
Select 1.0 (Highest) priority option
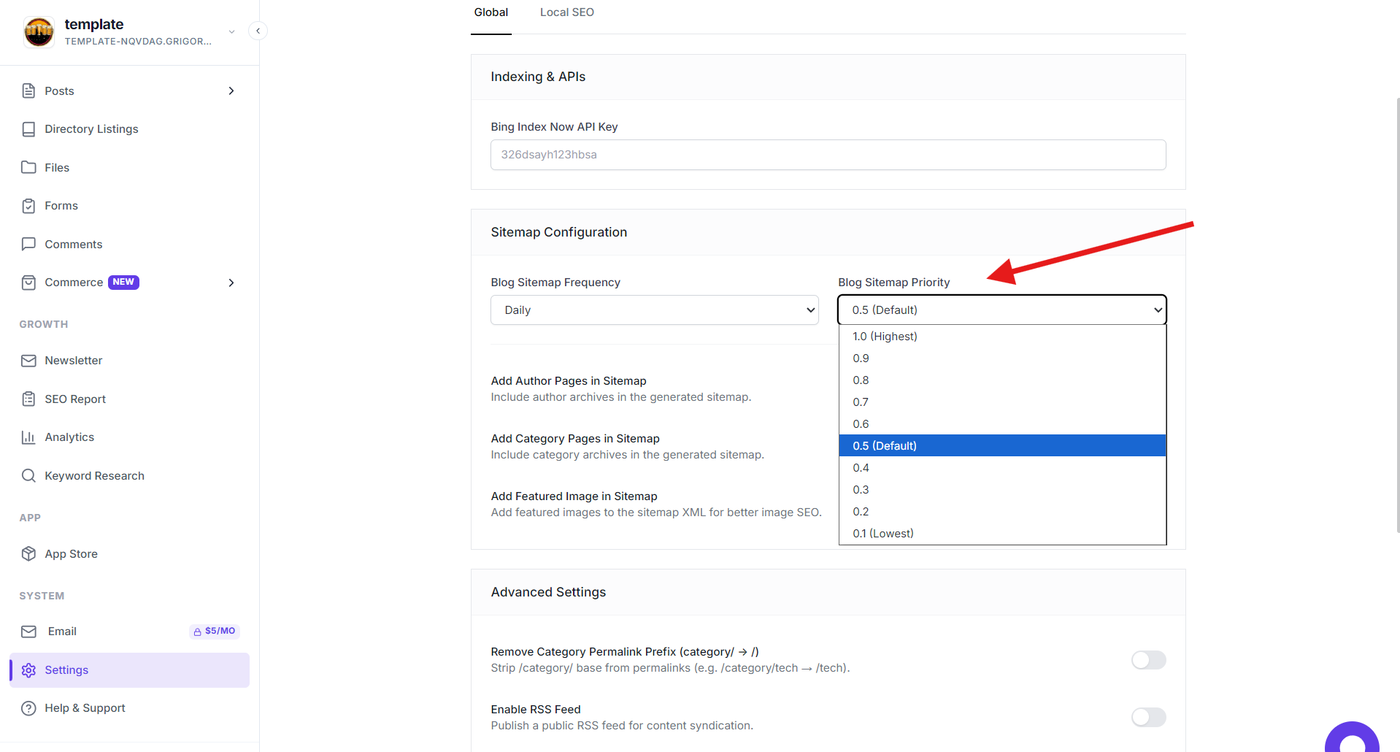point(1002,336)
